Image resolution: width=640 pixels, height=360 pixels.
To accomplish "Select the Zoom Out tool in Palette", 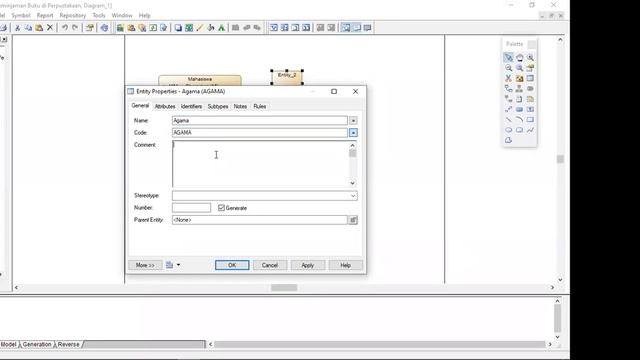I will [508, 68].
